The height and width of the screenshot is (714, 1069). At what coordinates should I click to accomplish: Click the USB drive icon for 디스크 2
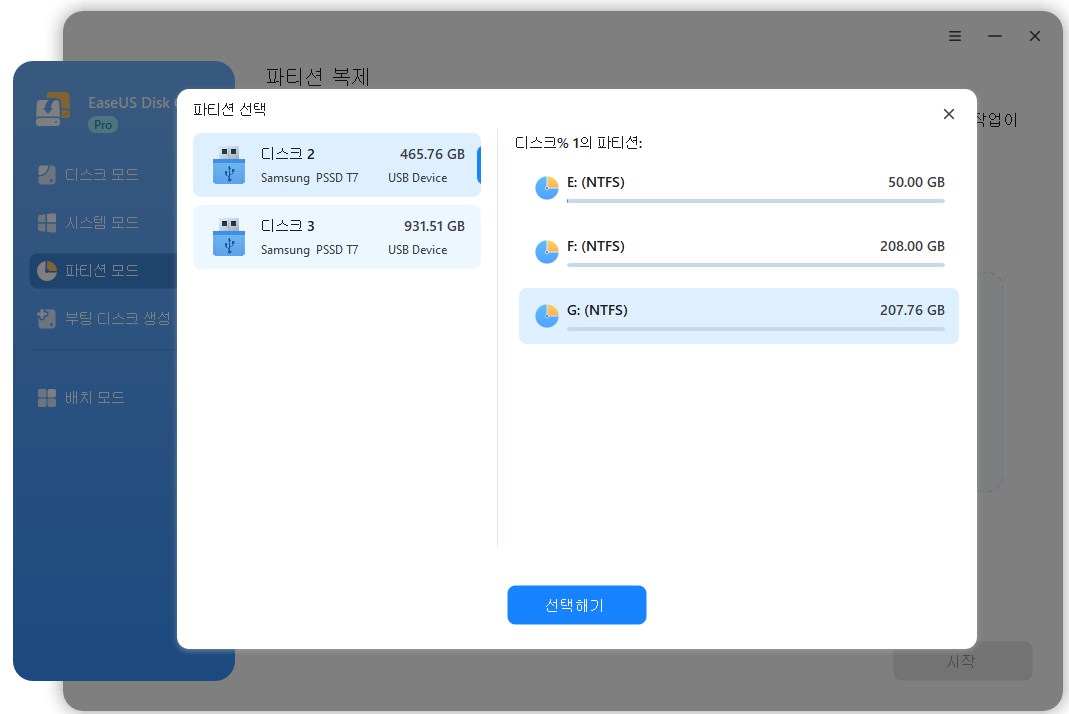point(229,165)
